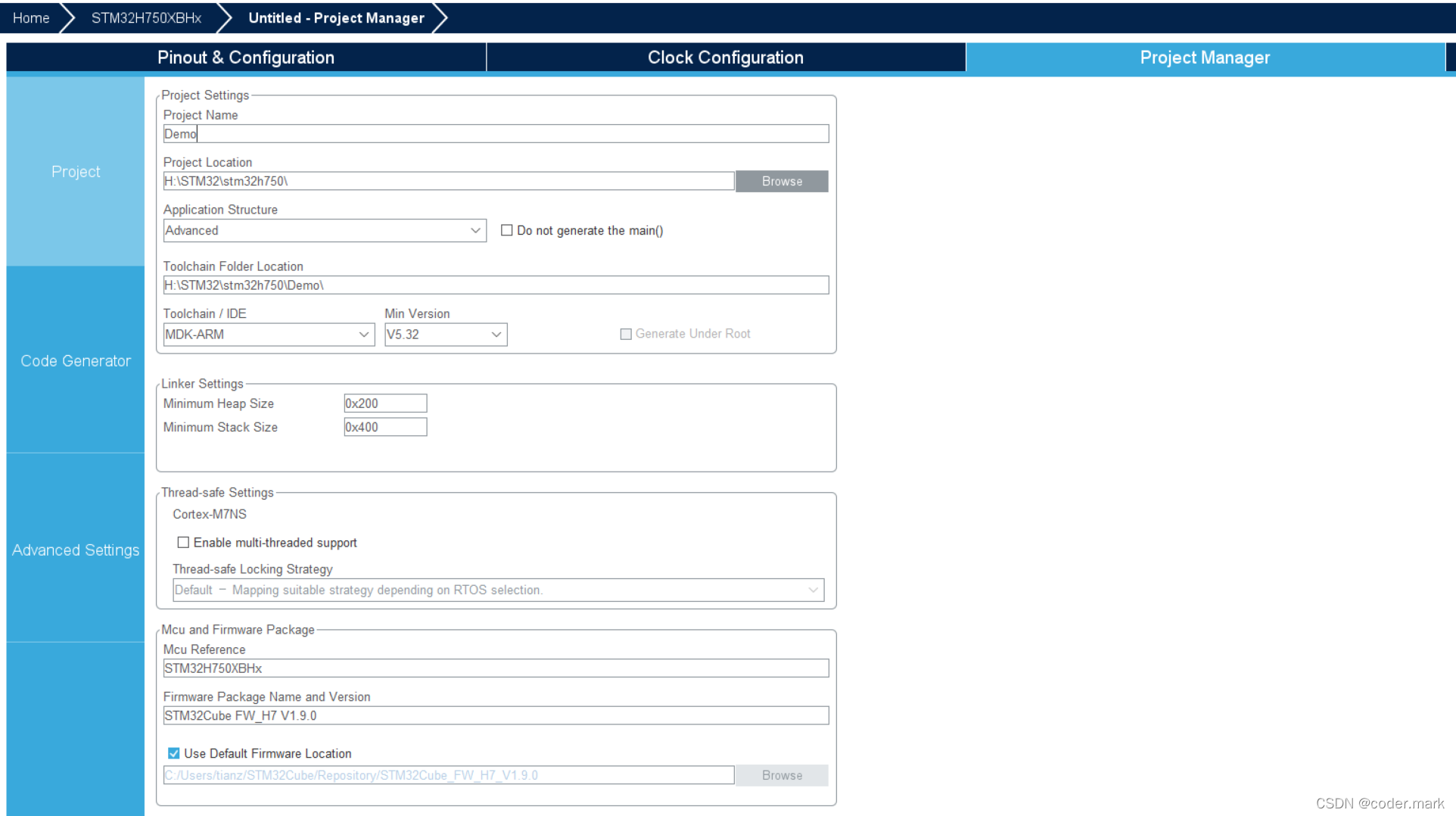Enable multi-threaded support checkbox

click(183, 543)
